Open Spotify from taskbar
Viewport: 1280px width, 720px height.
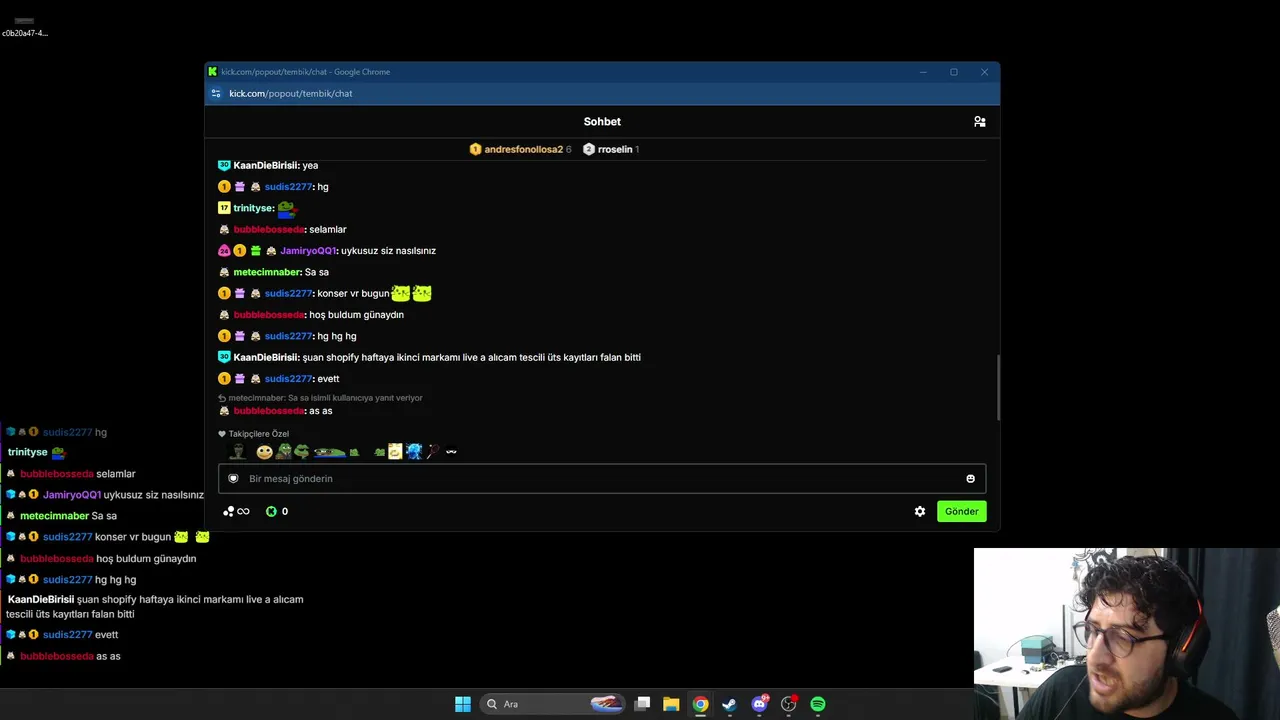818,704
